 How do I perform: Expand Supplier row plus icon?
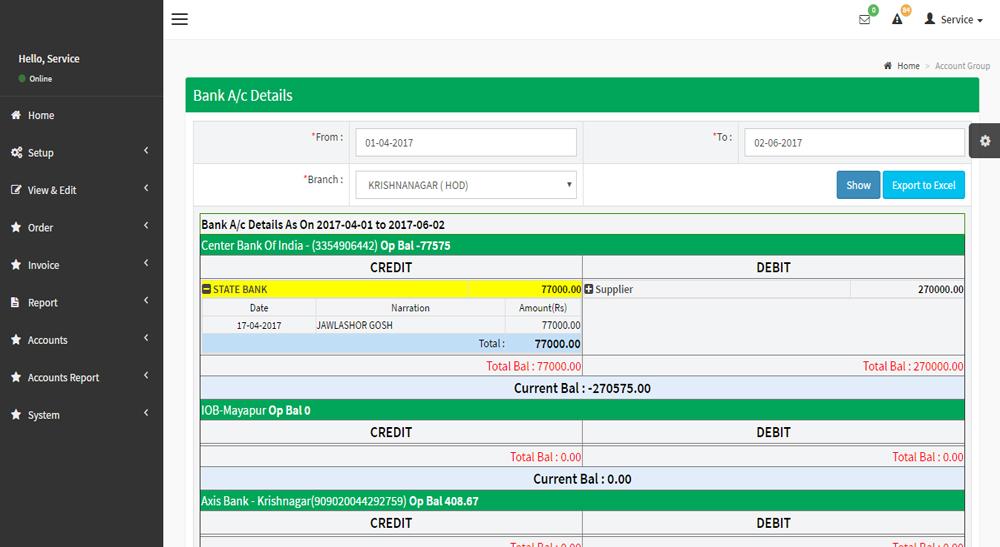click(x=589, y=289)
